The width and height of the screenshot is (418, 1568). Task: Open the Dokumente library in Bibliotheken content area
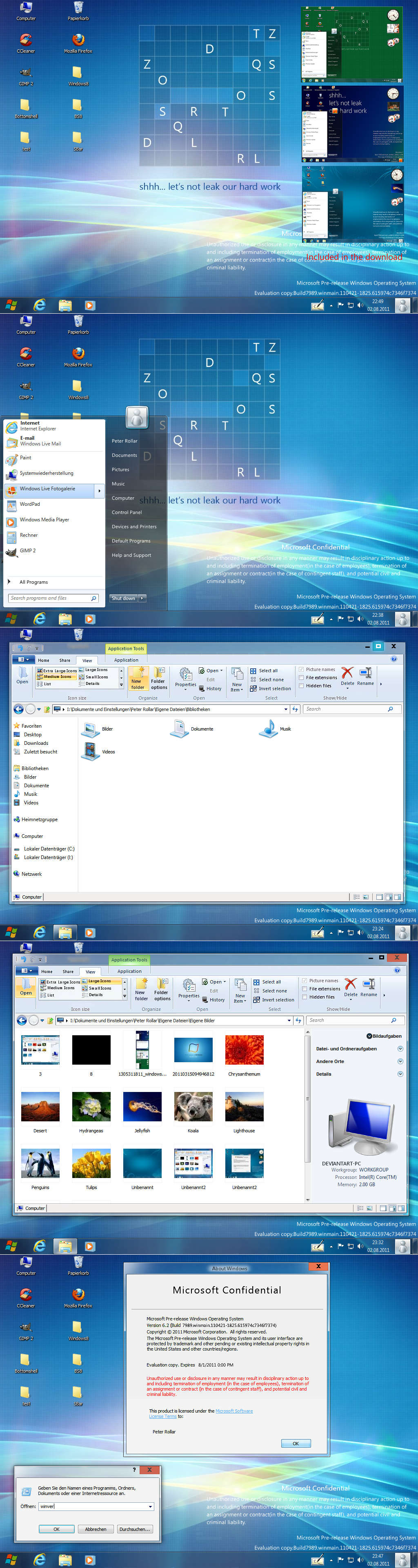click(x=191, y=729)
